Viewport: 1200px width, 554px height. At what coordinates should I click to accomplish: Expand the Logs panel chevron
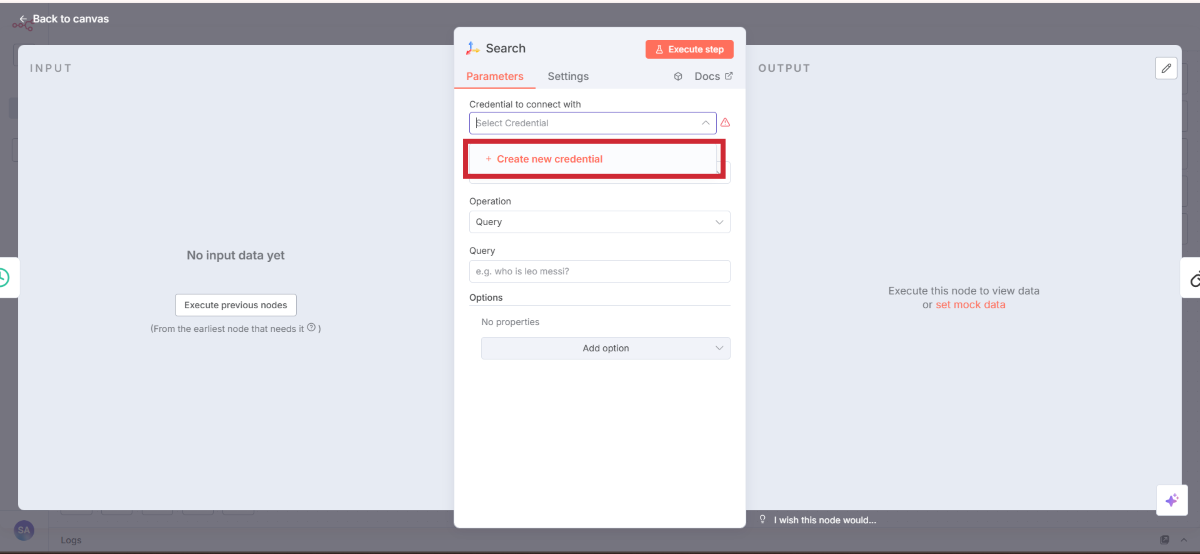[x=1184, y=540]
